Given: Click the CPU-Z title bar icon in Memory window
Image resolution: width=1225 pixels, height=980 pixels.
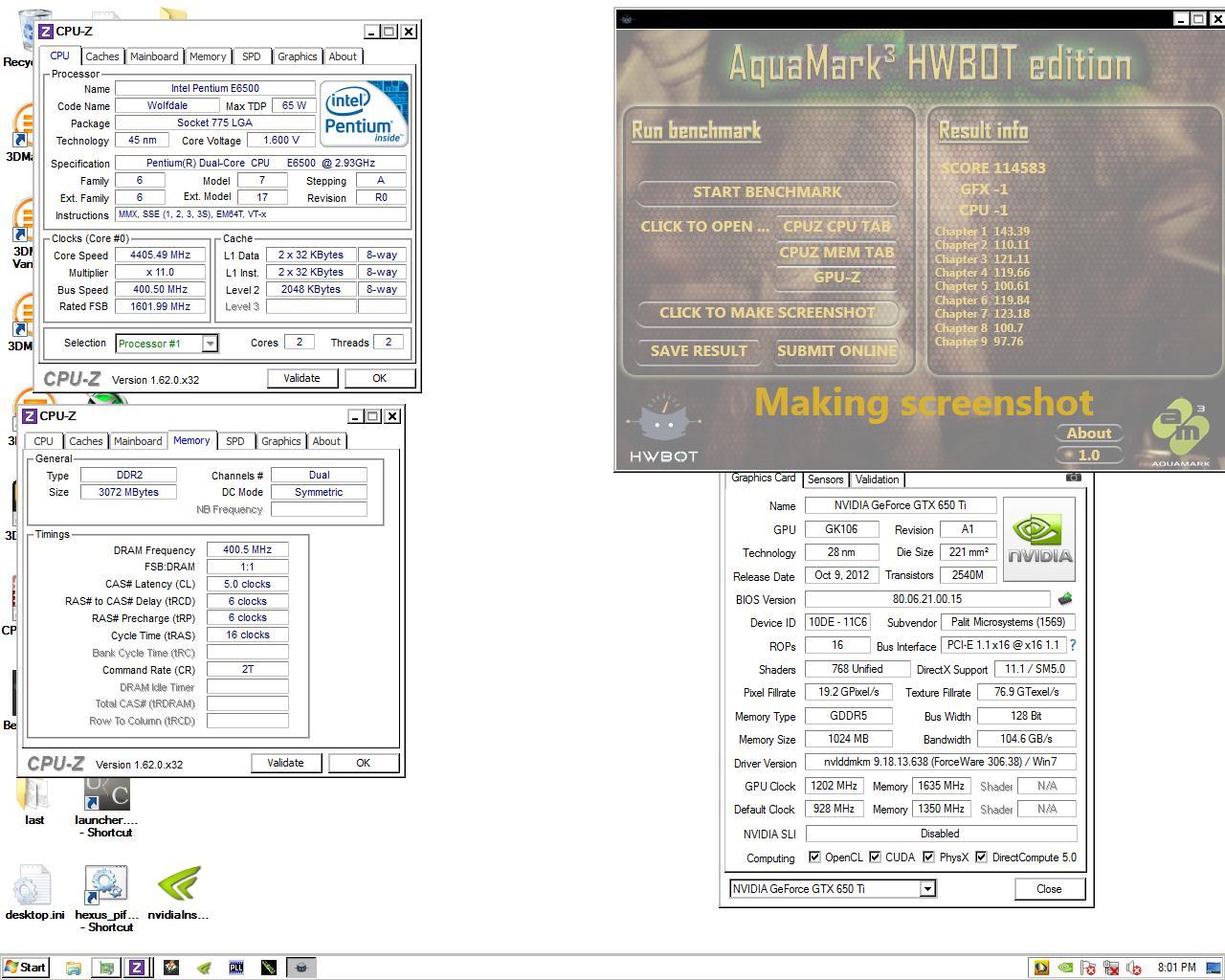Looking at the screenshot, I should click(x=30, y=416).
